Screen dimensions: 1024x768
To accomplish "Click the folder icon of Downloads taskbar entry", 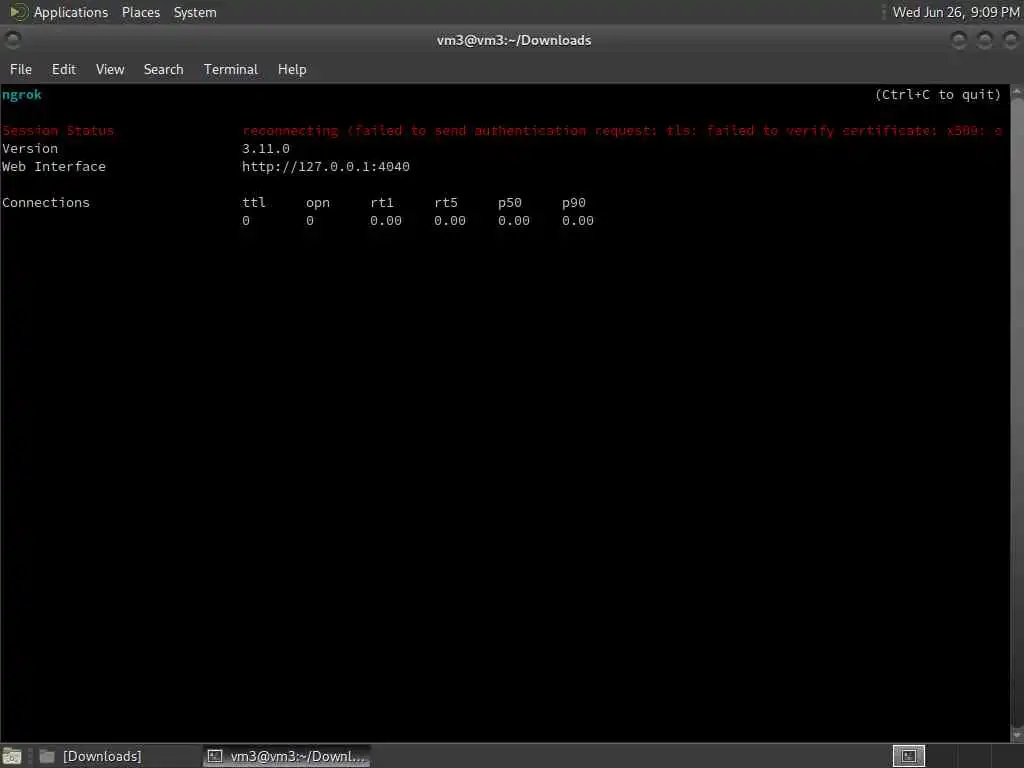I will coord(47,756).
